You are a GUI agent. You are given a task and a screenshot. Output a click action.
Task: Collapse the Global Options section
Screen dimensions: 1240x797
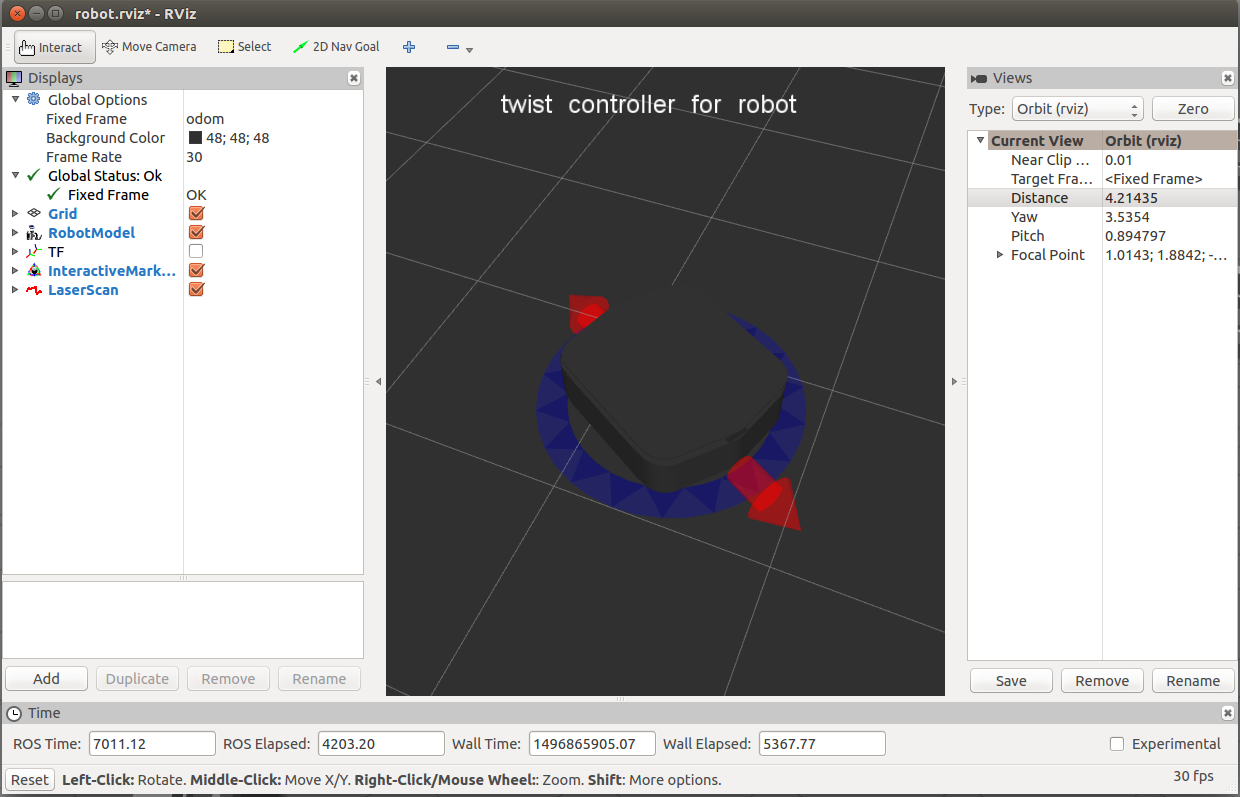(15, 100)
